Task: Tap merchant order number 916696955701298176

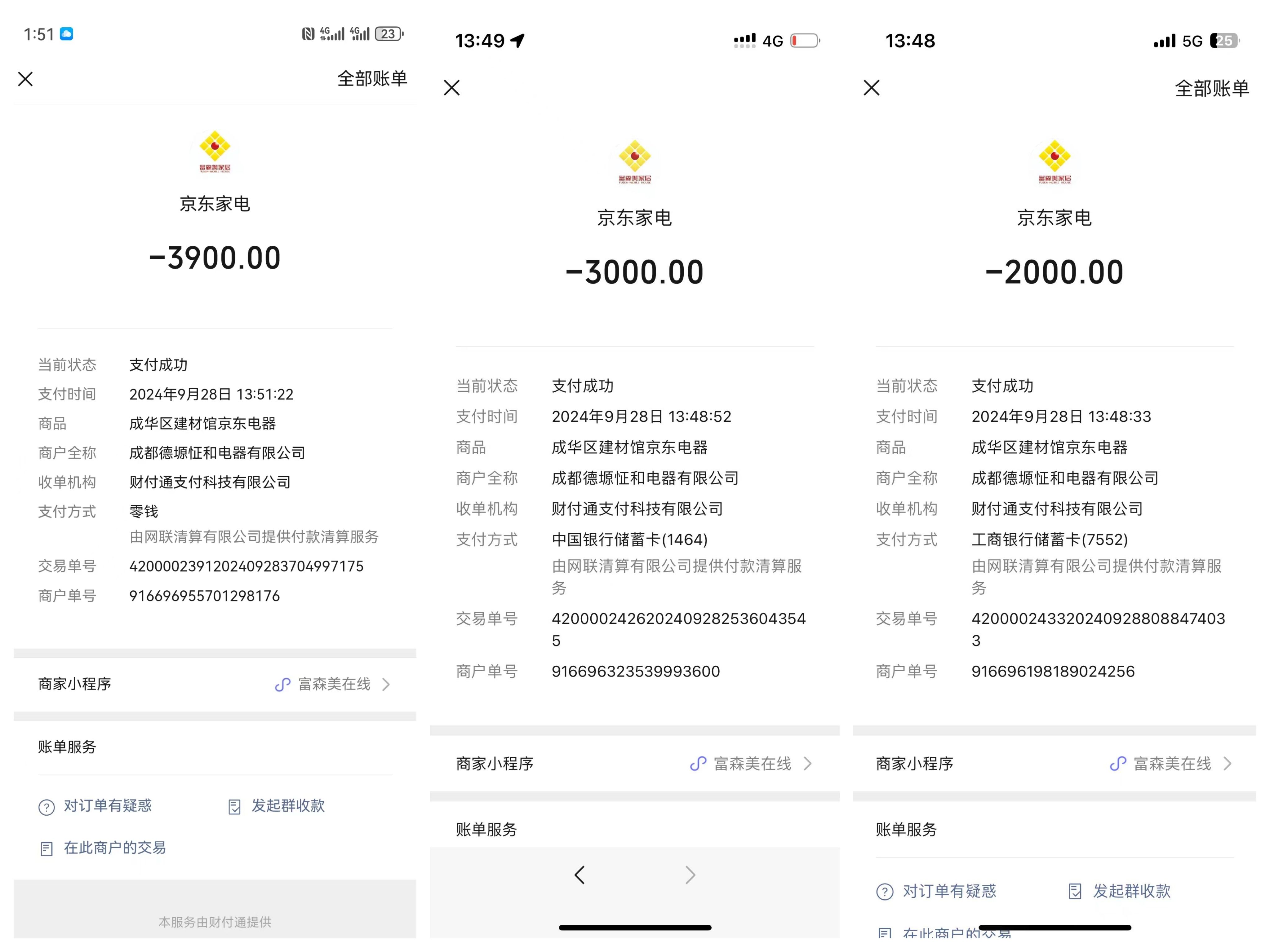Action: pos(204,596)
